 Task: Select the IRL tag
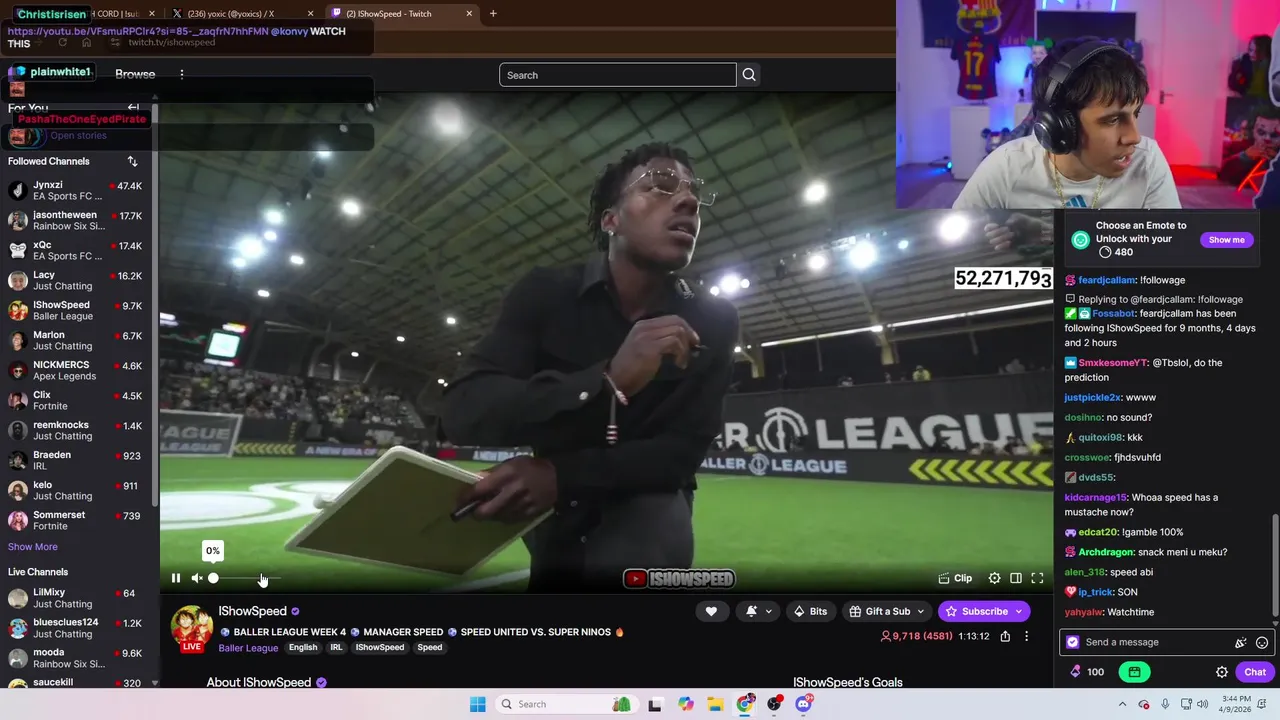pyautogui.click(x=337, y=648)
